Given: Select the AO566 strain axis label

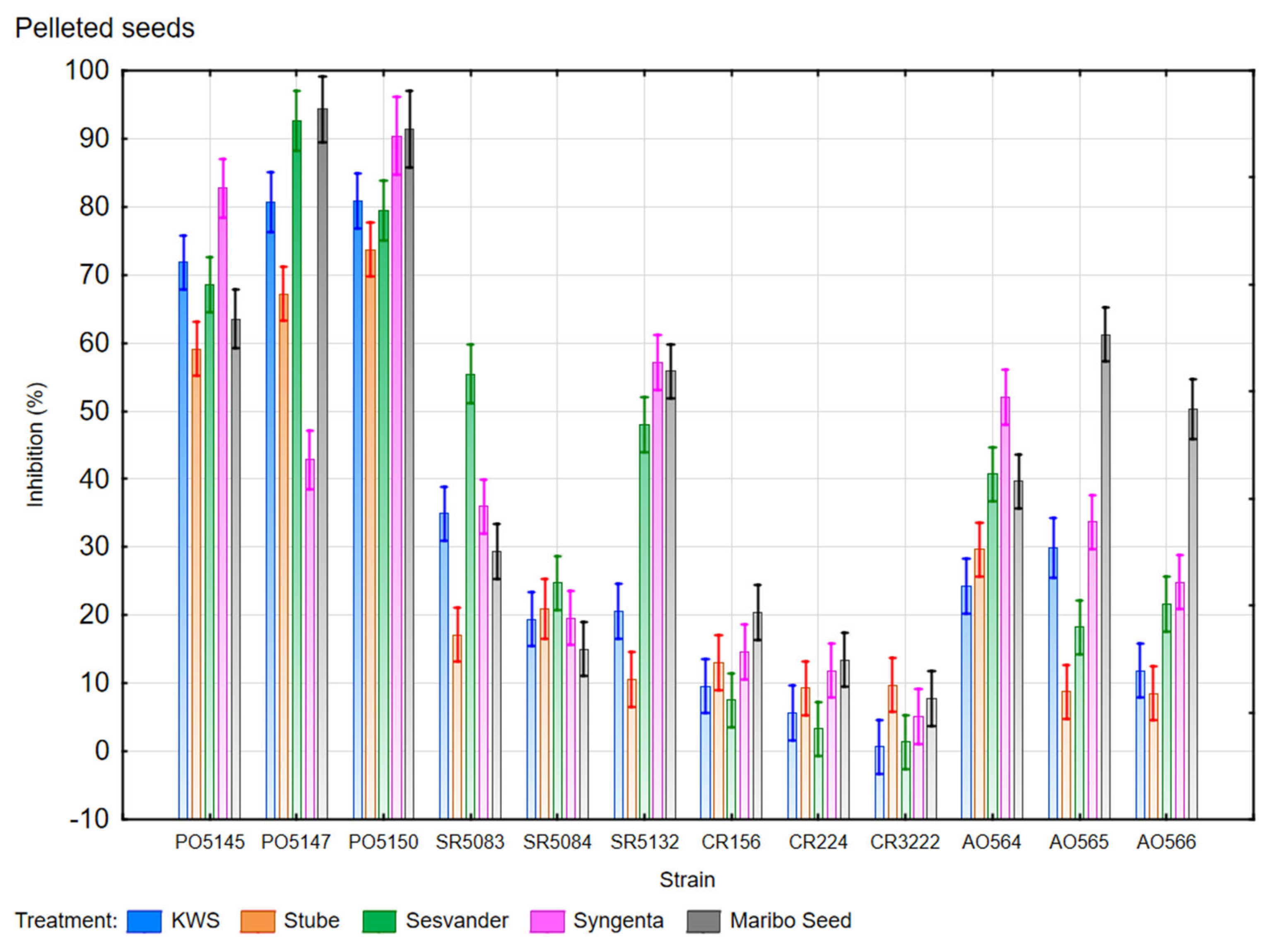Looking at the screenshot, I should 1166,842.
